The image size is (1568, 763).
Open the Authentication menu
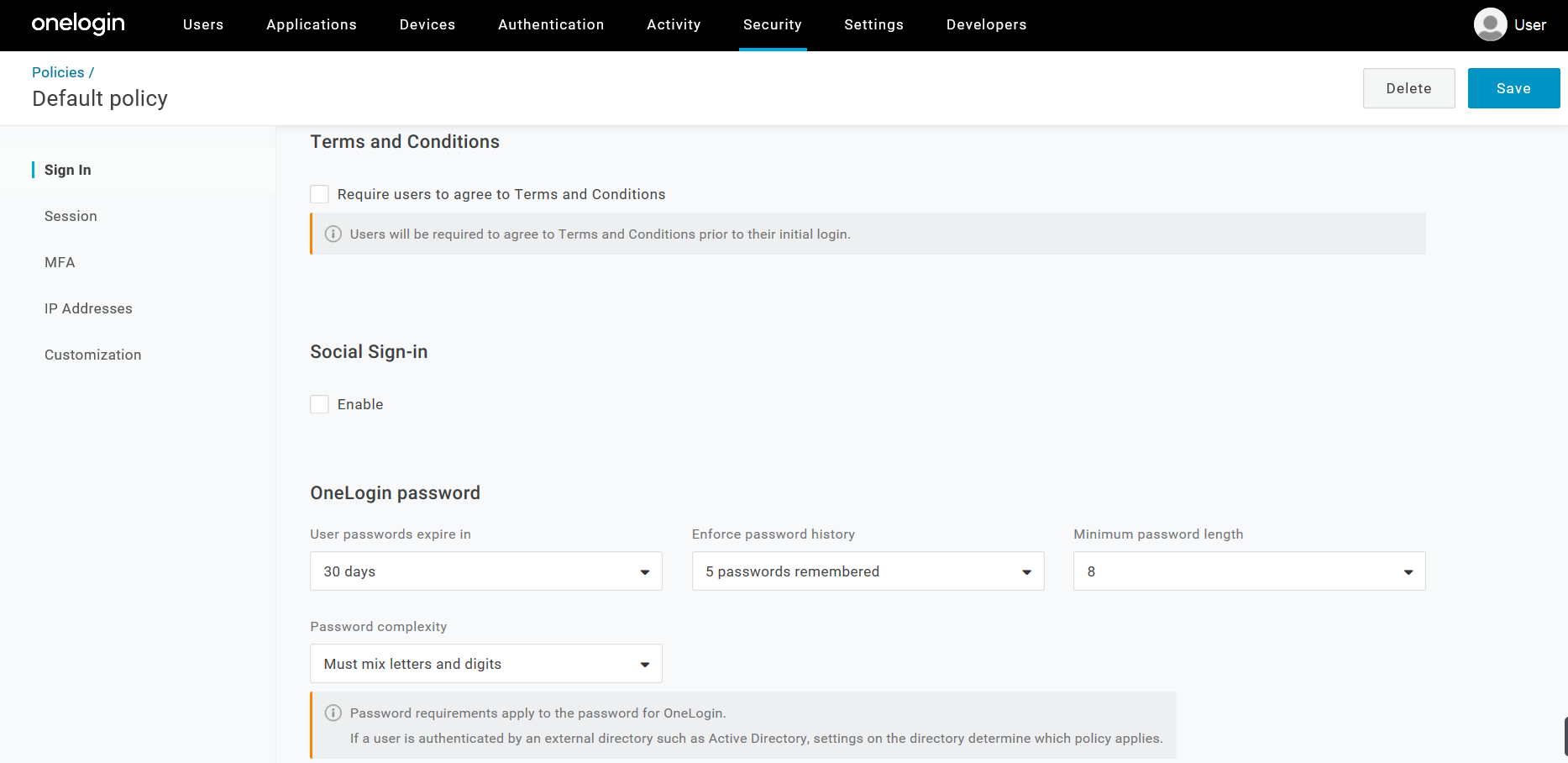click(x=551, y=24)
